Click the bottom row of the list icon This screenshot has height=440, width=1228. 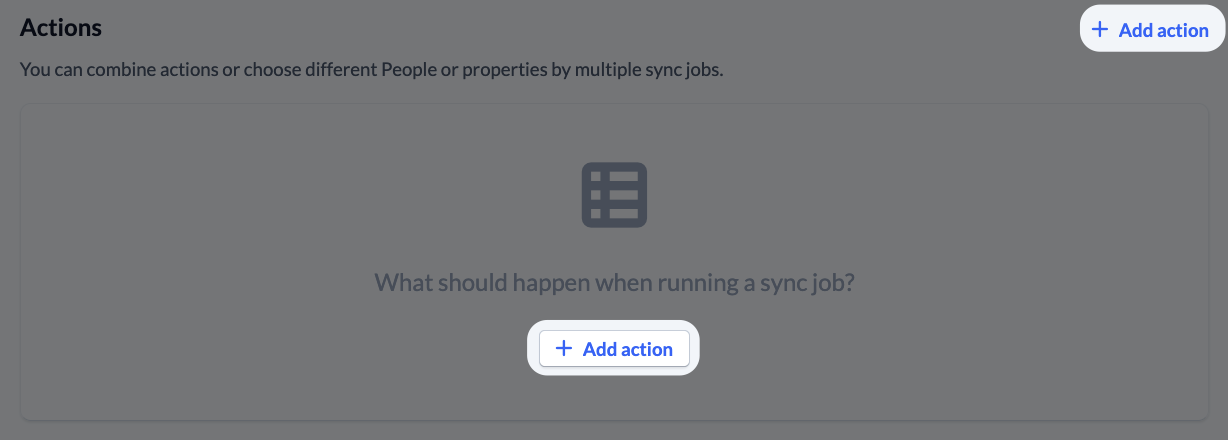click(x=614, y=213)
